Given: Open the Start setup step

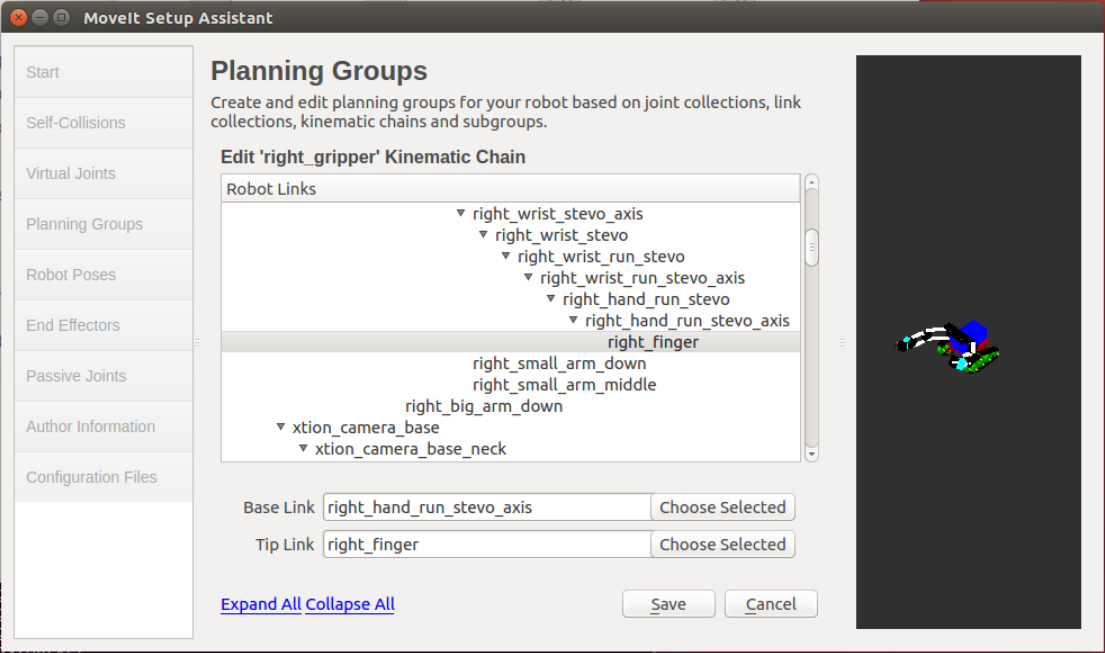Looking at the screenshot, I should 104,72.
